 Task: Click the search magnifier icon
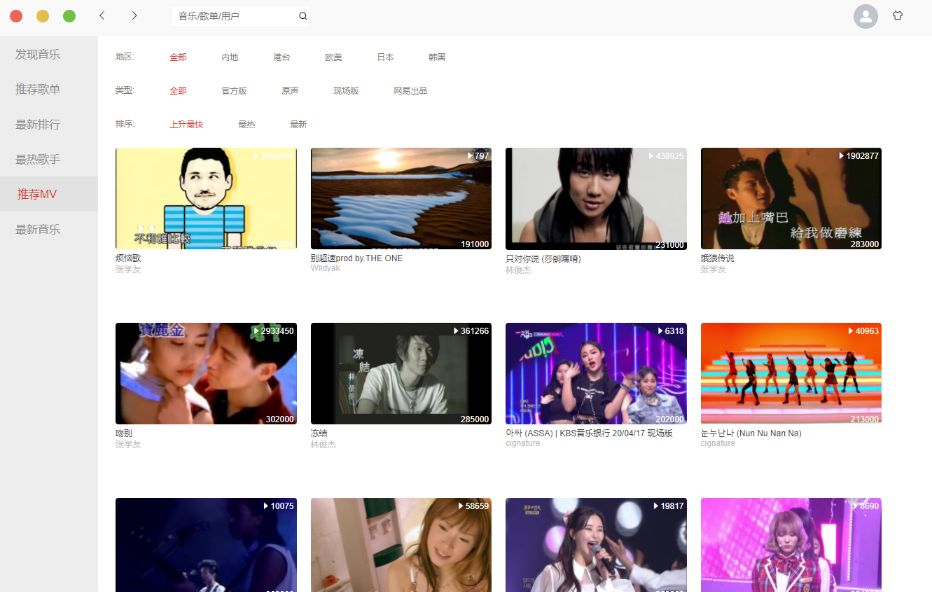click(x=303, y=16)
